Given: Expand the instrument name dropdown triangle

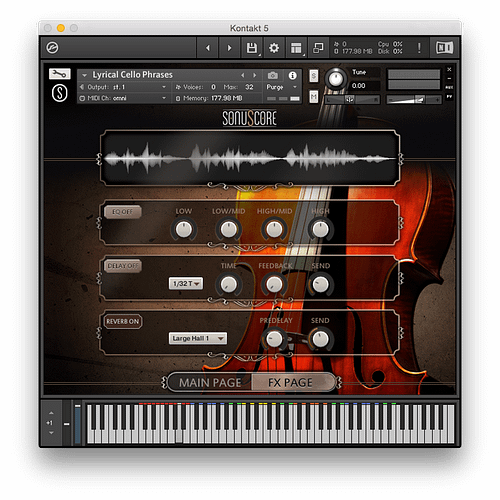Looking at the screenshot, I should click(x=84, y=76).
